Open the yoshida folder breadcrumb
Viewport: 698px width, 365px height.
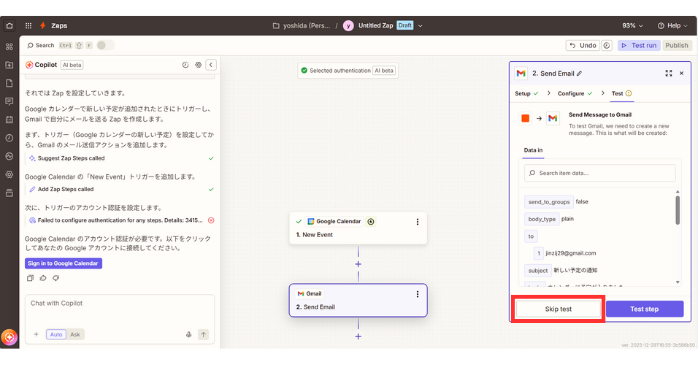[x=301, y=26]
